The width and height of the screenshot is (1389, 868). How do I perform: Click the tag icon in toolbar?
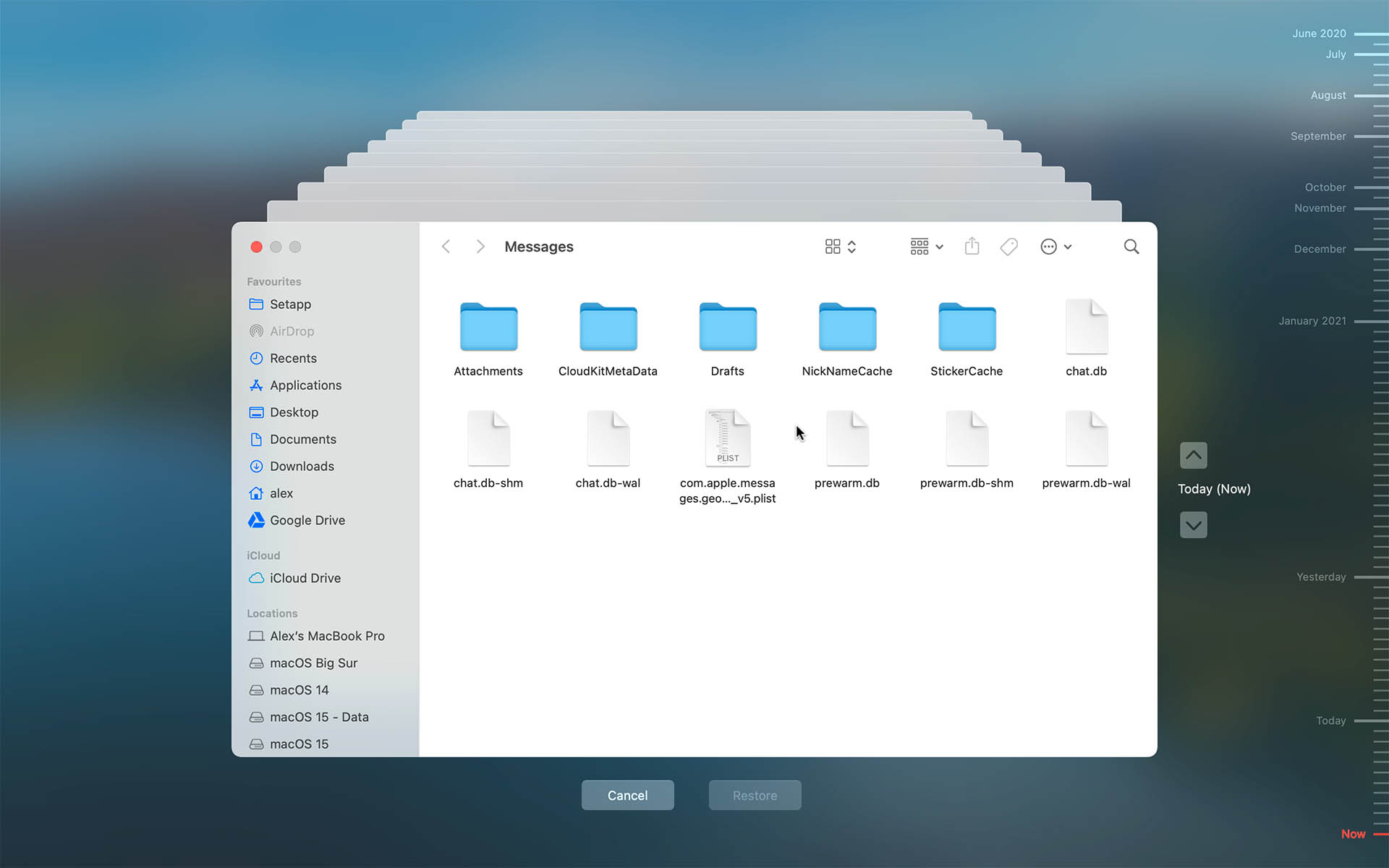pyautogui.click(x=1009, y=247)
